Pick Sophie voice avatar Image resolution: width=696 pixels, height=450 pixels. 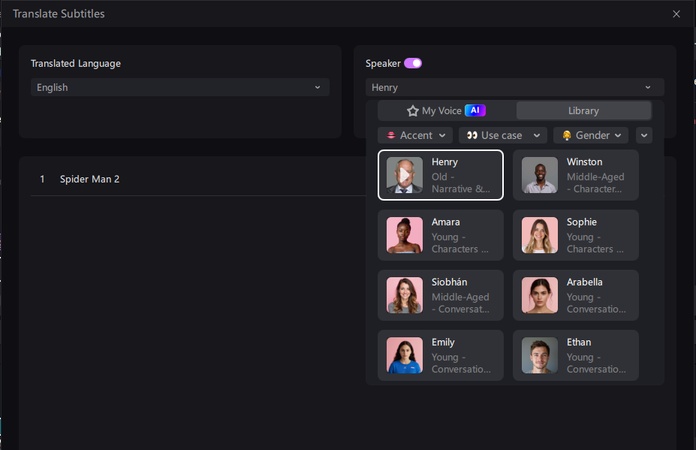click(x=540, y=235)
